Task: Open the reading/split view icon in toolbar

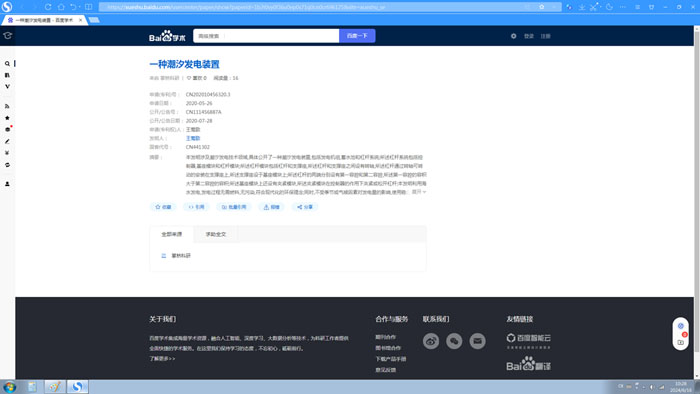Action: (88, 7)
